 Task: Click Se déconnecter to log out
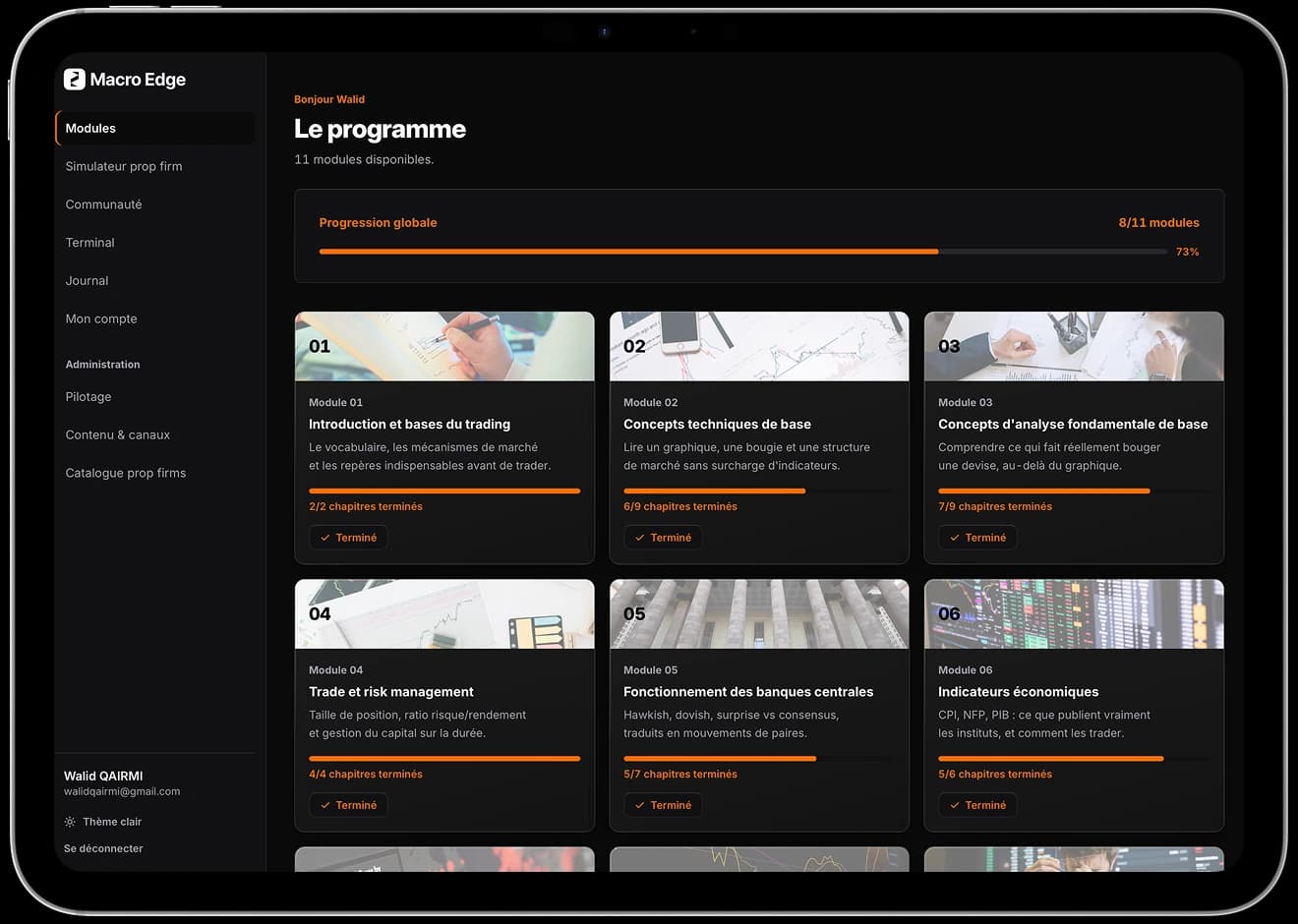click(x=103, y=848)
